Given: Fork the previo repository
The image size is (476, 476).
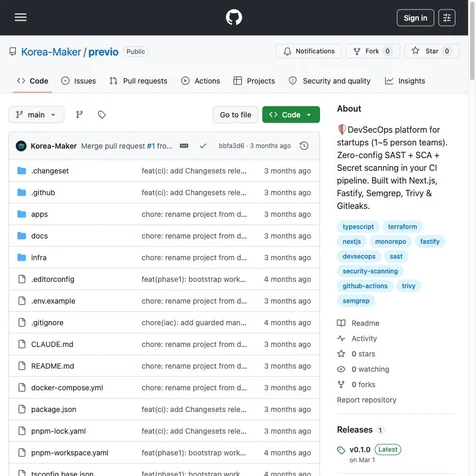Looking at the screenshot, I should point(372,51).
